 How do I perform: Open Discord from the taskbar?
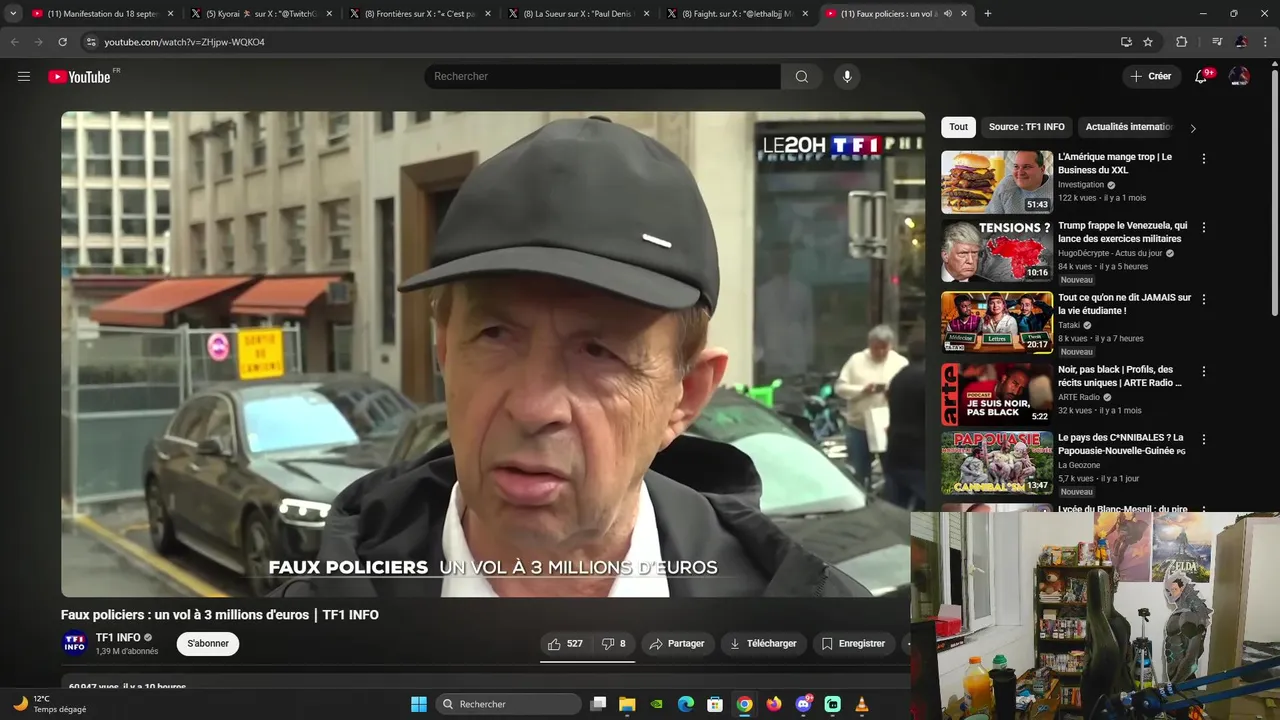coord(803,704)
